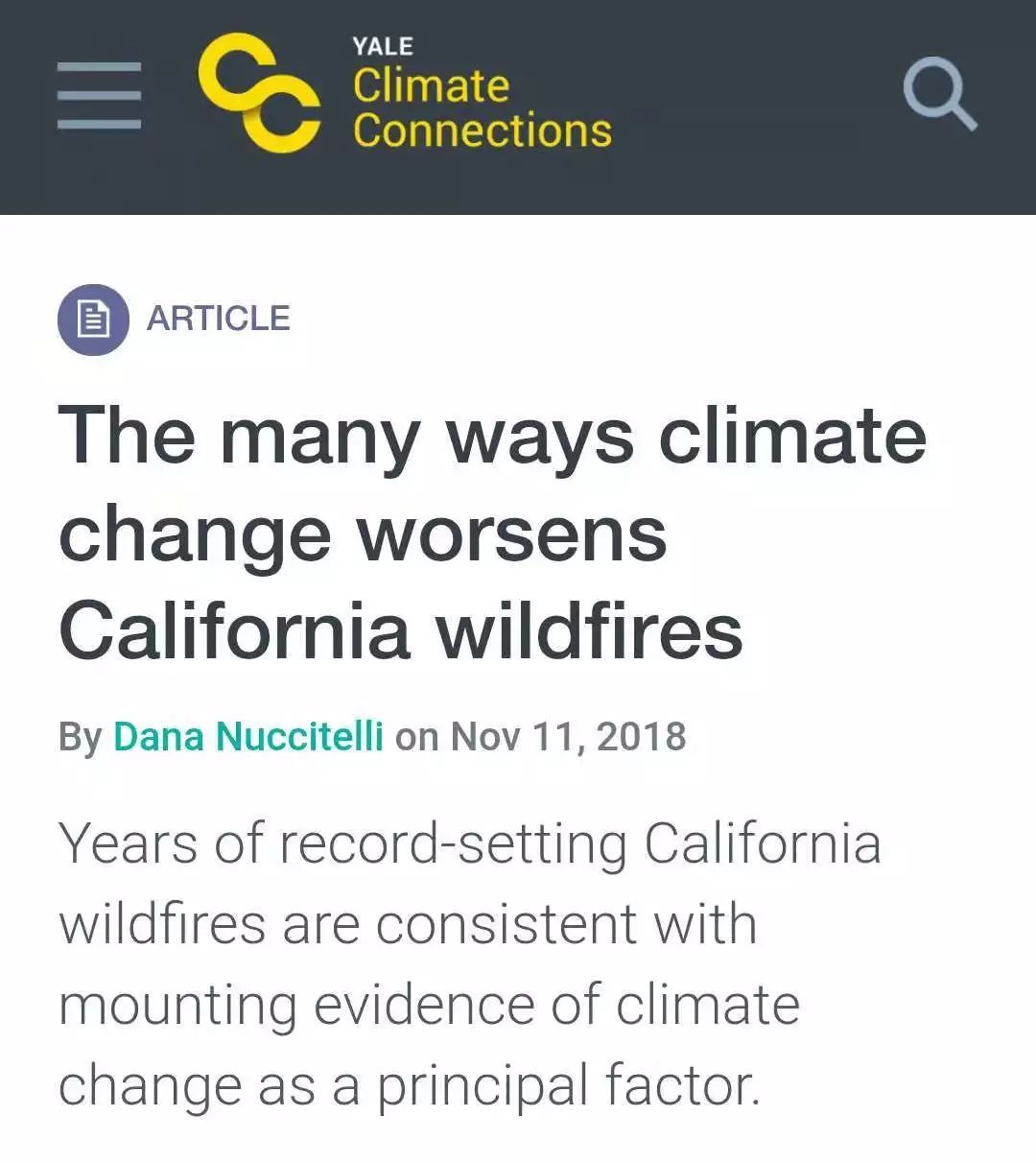Click summary line 'change as a principal factor.'

[410, 1086]
